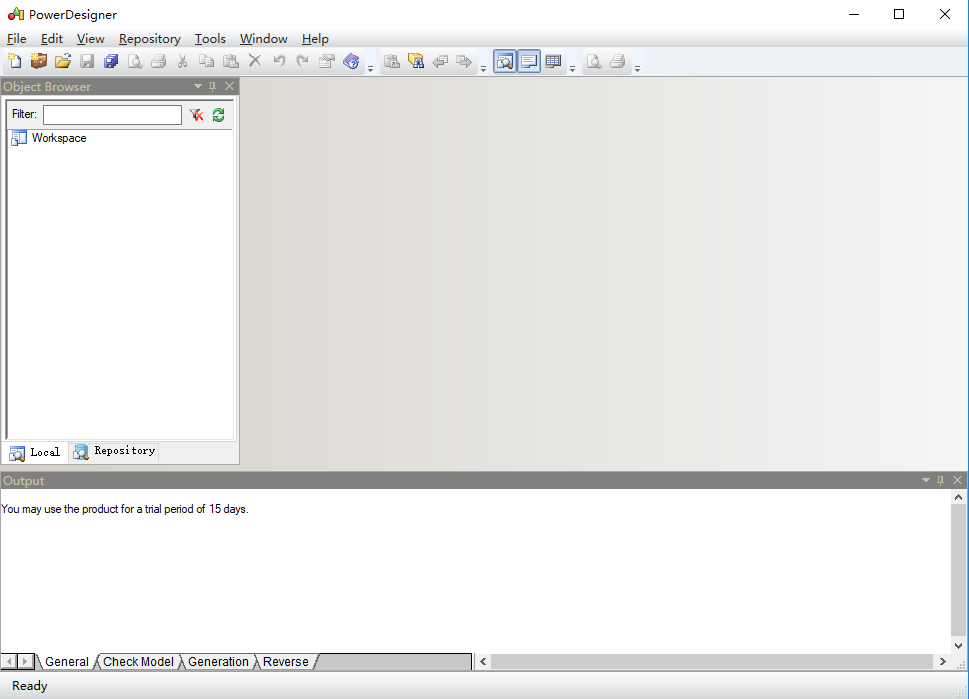Click the Copy icon
The image size is (969, 699).
pos(206,61)
